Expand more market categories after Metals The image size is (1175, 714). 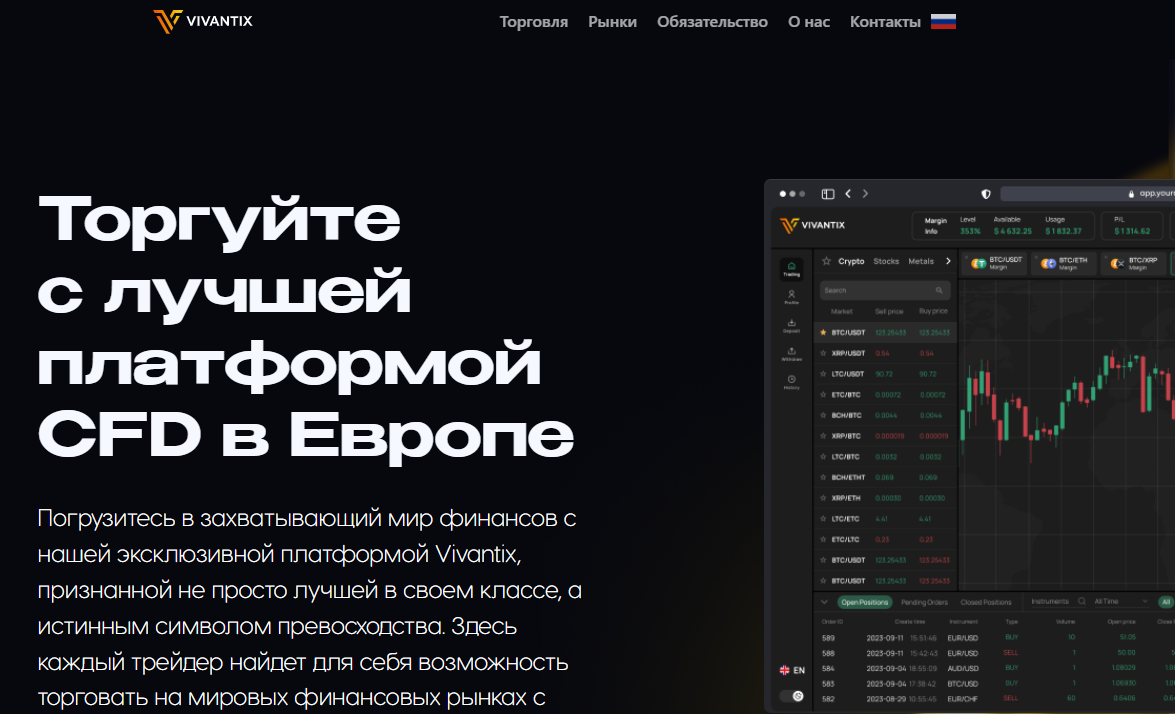click(x=948, y=261)
